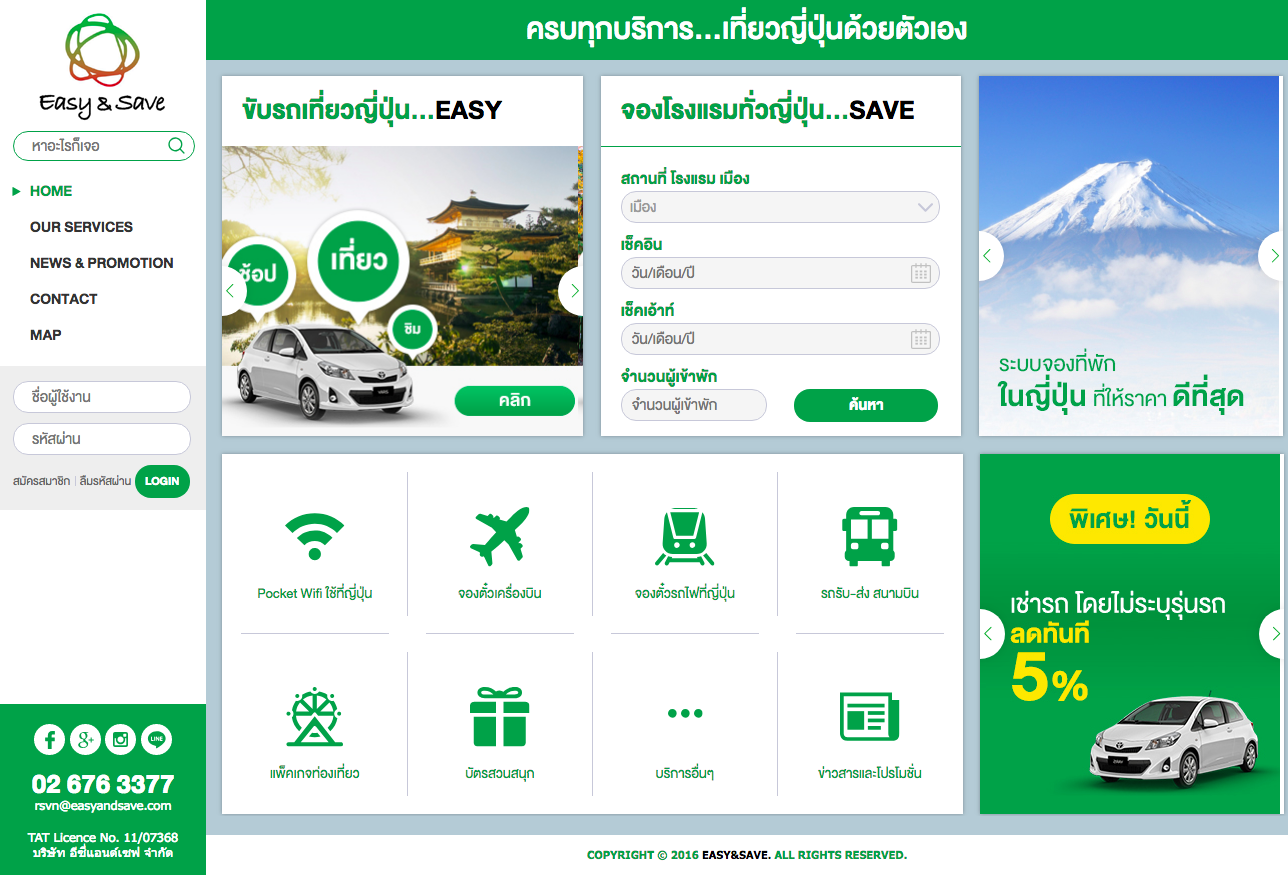
Task: Open the ferris wheel tour package icon
Action: [x=315, y=717]
